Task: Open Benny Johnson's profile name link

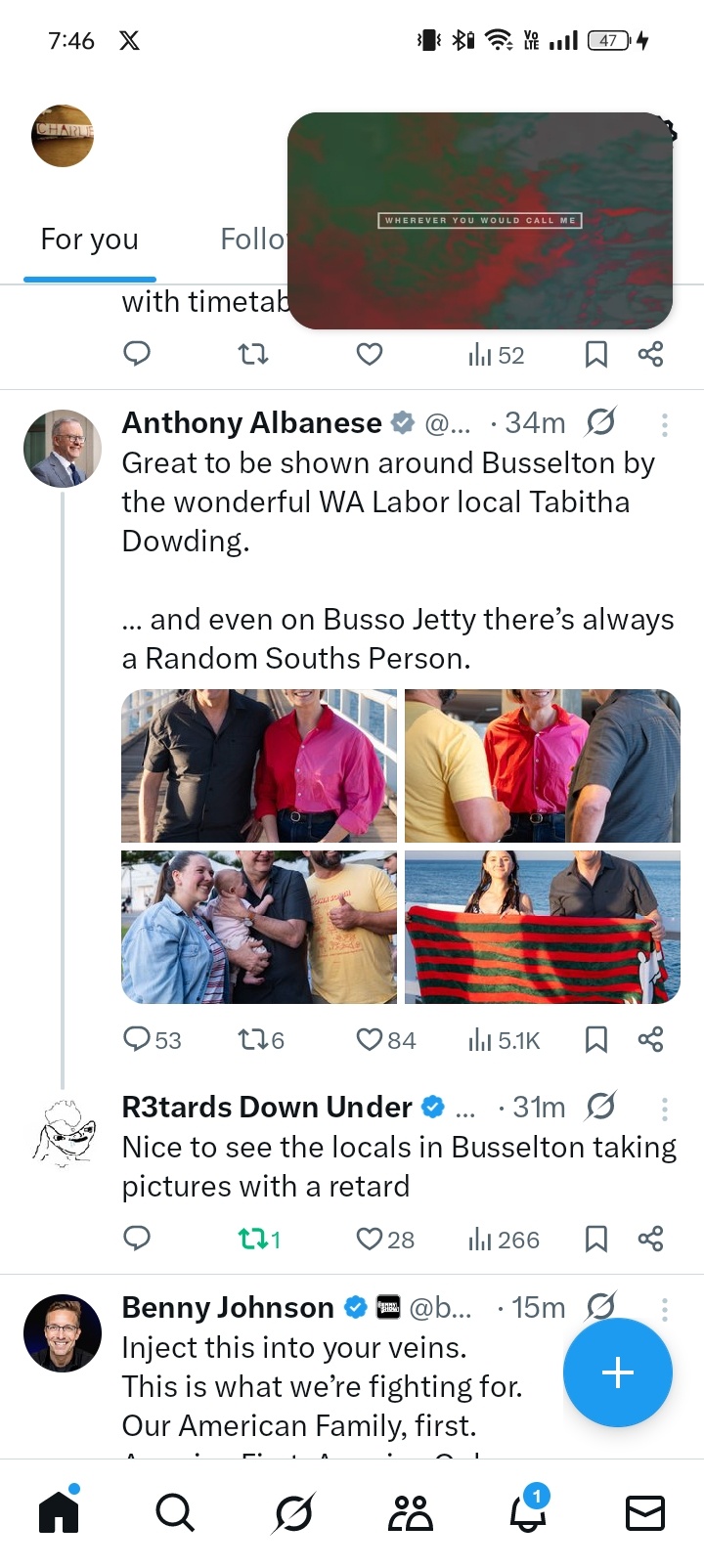Action: pos(228,1308)
